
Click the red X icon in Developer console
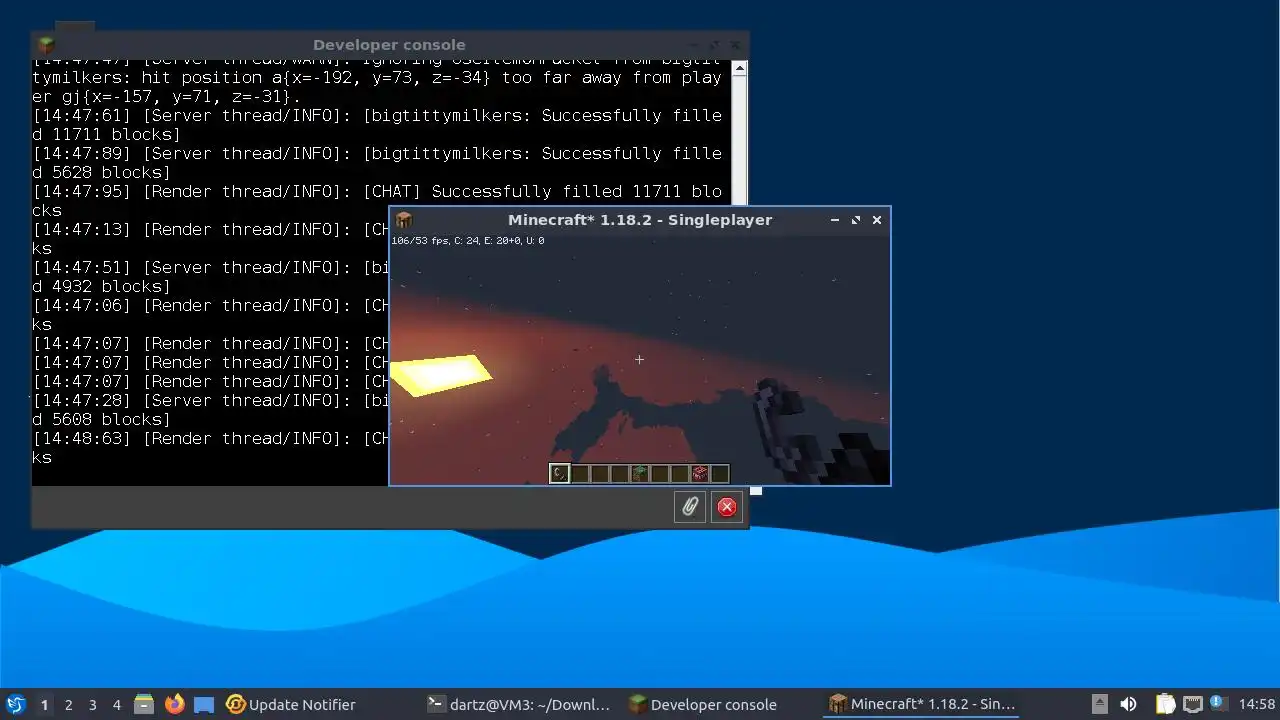(x=727, y=507)
